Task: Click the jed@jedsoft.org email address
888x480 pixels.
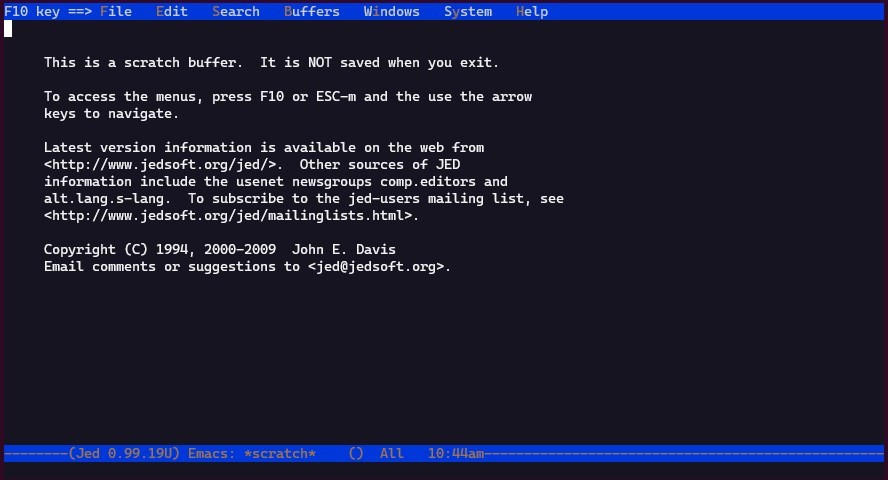Action: [x=376, y=267]
